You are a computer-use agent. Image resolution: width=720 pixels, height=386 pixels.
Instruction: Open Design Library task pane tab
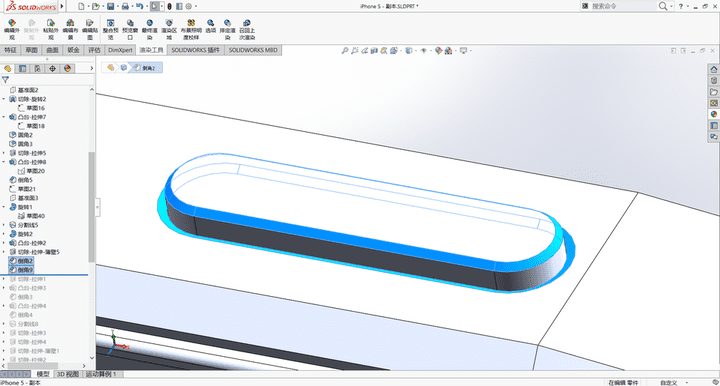click(714, 81)
